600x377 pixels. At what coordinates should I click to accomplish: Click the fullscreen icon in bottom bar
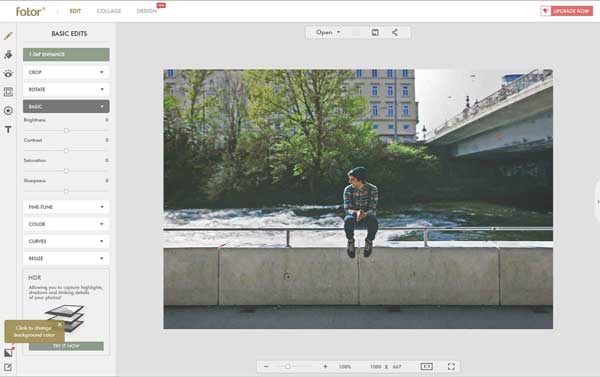(x=451, y=367)
